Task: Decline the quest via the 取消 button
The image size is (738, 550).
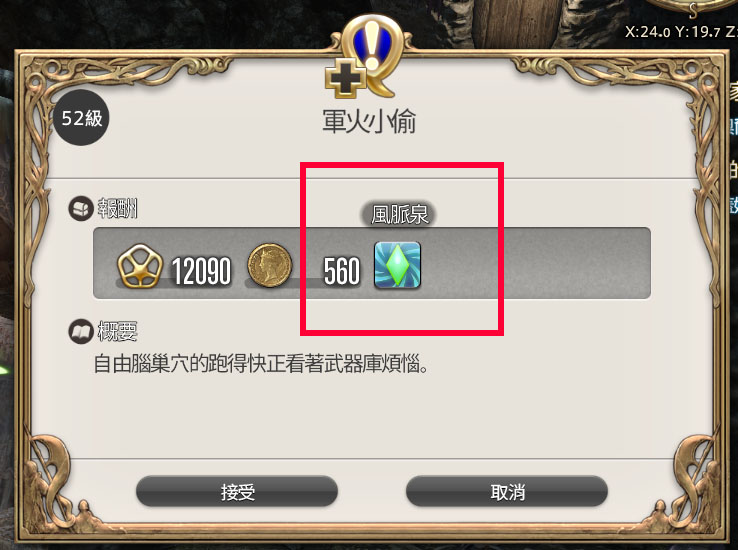Action: (507, 491)
